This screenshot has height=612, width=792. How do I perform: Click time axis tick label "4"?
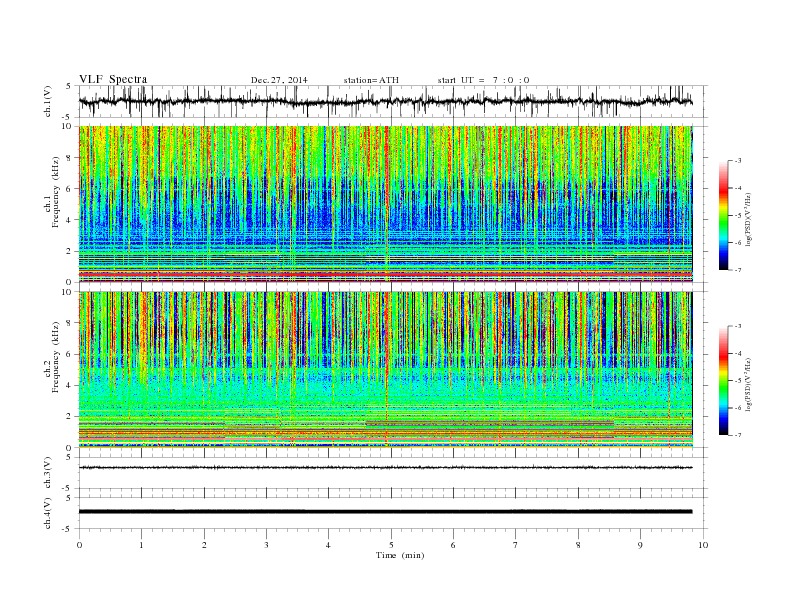point(328,545)
